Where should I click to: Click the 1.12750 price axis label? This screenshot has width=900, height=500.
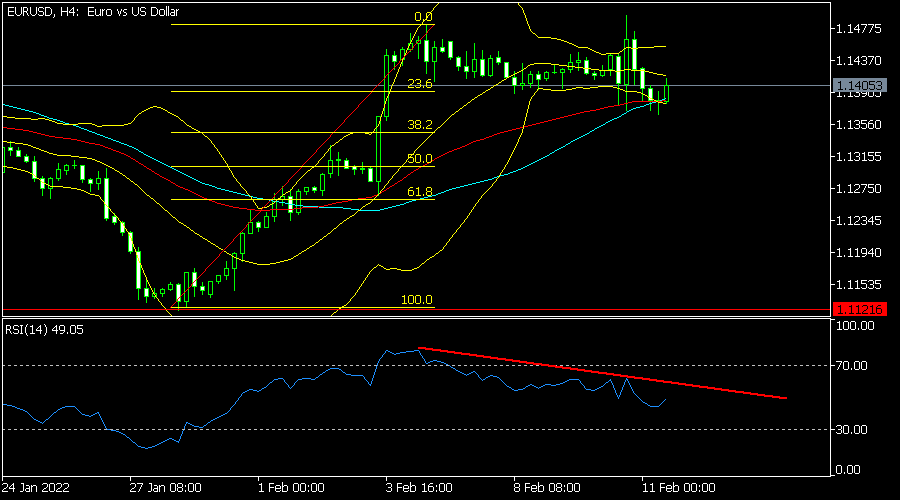point(859,188)
